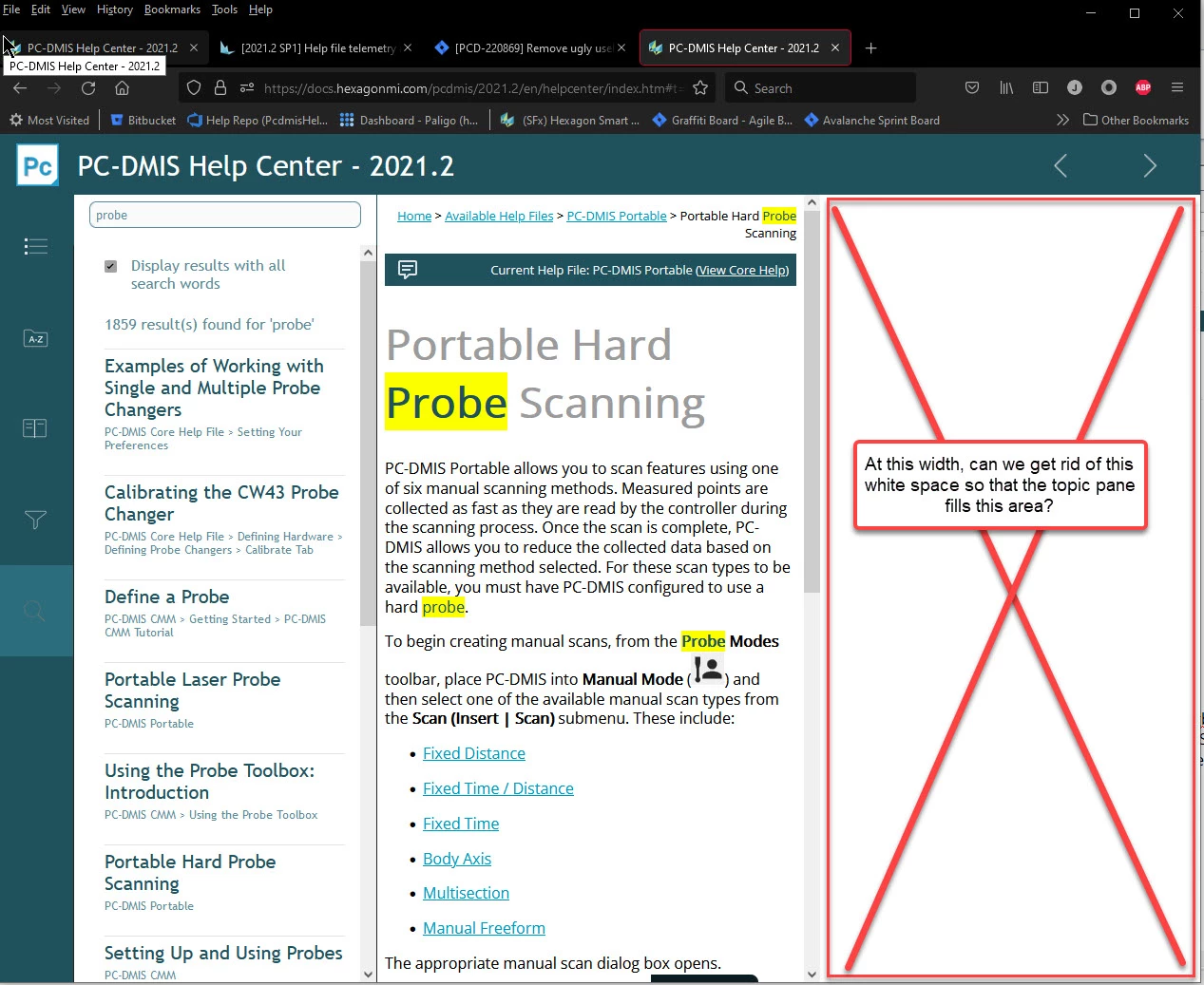Click the browser Forward arrow

[x=54, y=88]
